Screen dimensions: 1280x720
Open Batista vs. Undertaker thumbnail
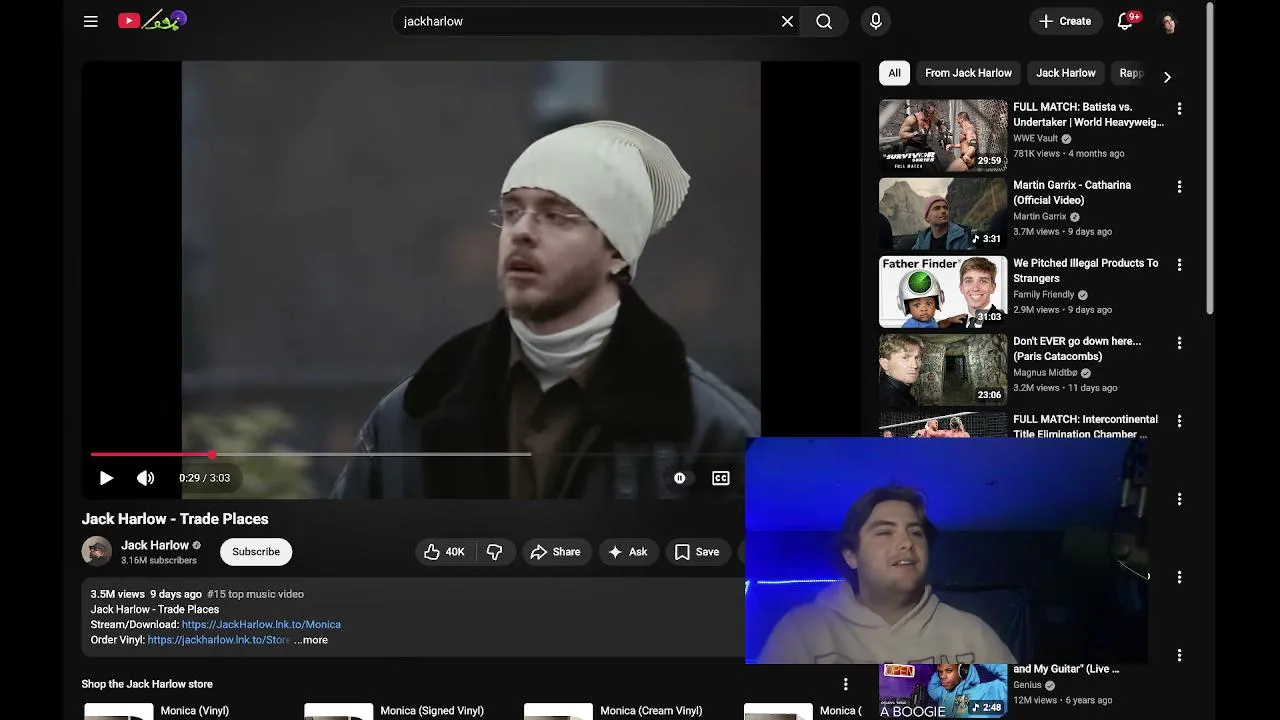[943, 135]
